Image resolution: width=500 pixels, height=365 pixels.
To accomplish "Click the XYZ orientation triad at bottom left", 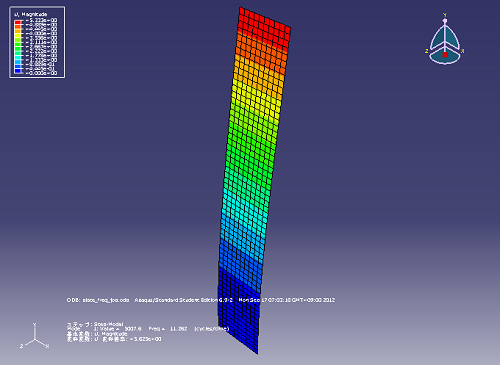I will point(34,336).
